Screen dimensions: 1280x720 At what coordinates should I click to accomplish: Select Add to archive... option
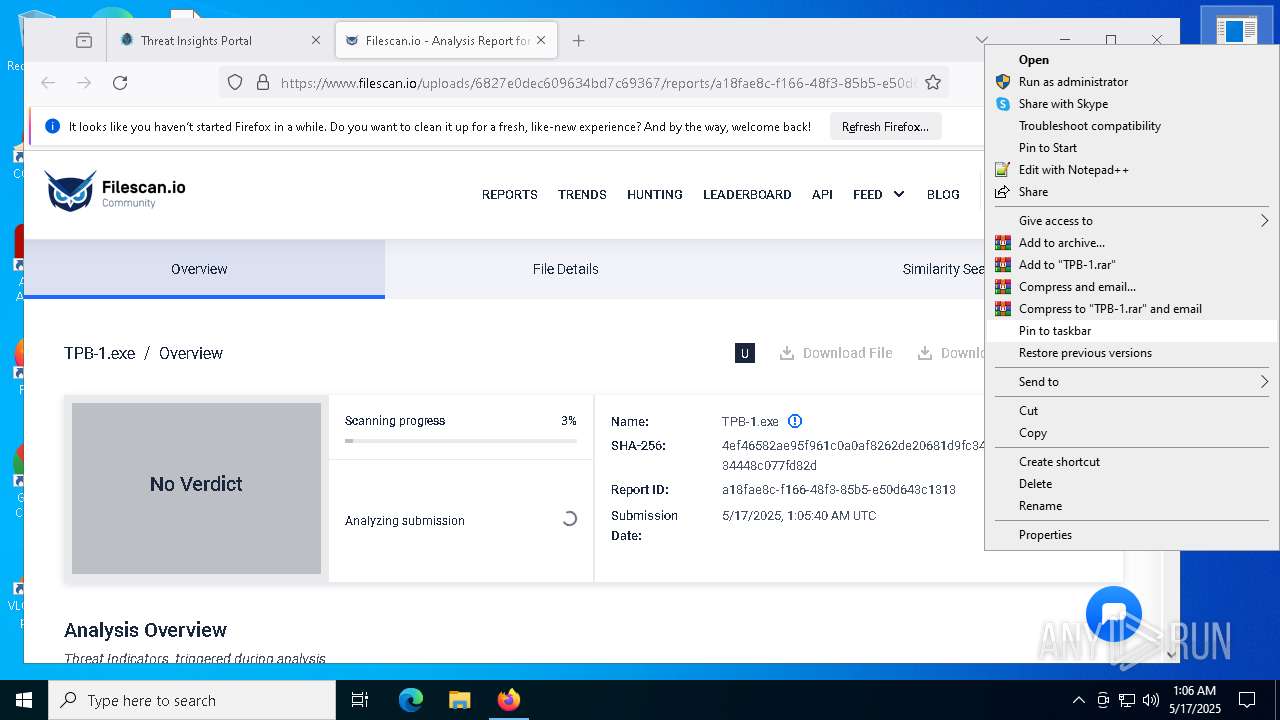click(1132, 243)
